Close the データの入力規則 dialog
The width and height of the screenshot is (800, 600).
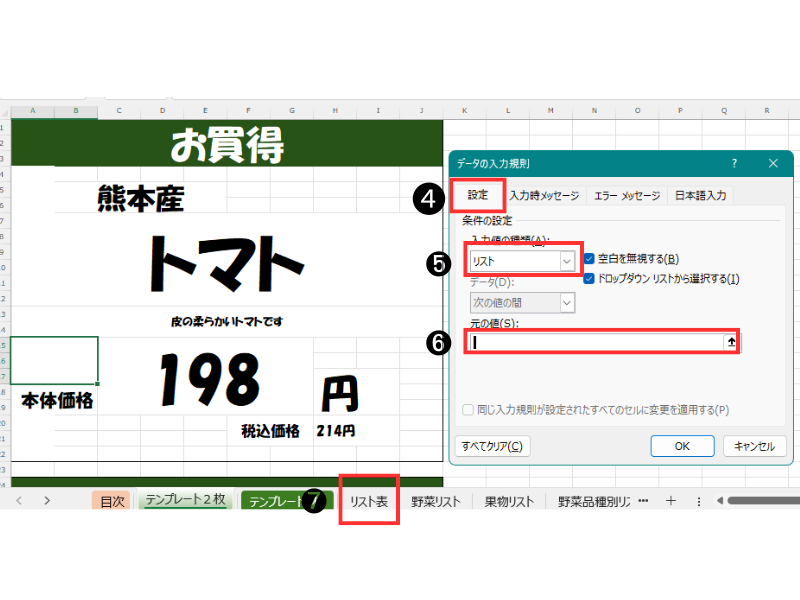(x=773, y=163)
